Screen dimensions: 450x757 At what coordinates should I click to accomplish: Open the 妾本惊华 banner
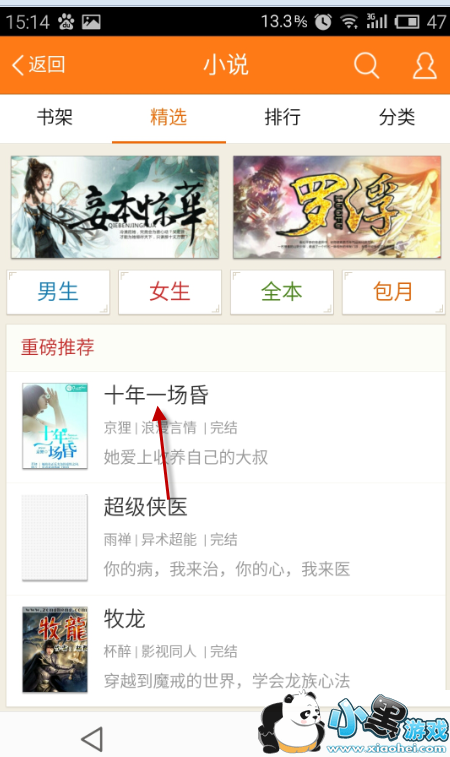click(115, 207)
